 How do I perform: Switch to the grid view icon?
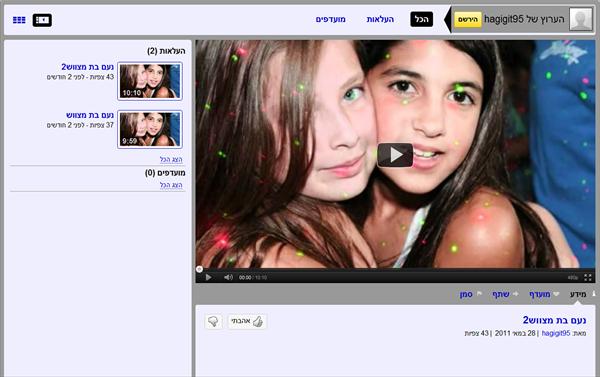point(19,20)
